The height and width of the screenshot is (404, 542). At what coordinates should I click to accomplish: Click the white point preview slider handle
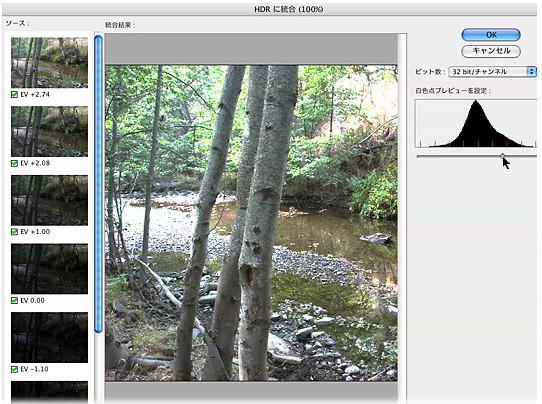502,156
